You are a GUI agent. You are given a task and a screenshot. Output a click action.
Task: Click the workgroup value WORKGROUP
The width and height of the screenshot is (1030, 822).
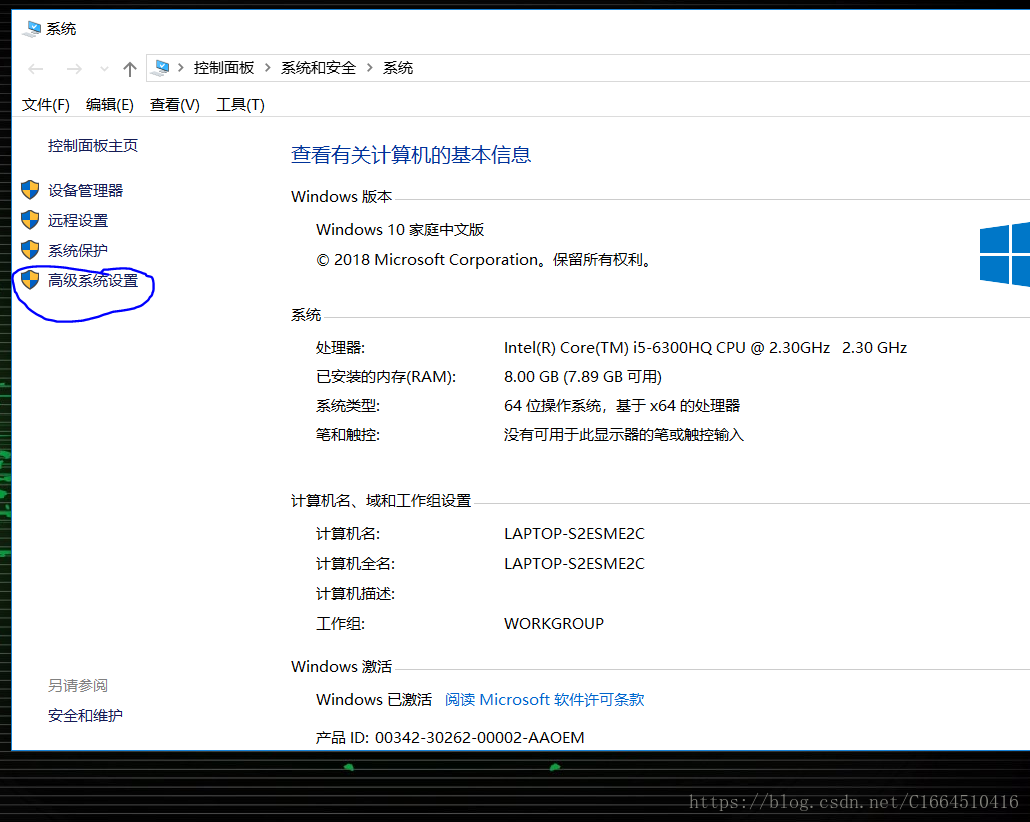pyautogui.click(x=554, y=624)
